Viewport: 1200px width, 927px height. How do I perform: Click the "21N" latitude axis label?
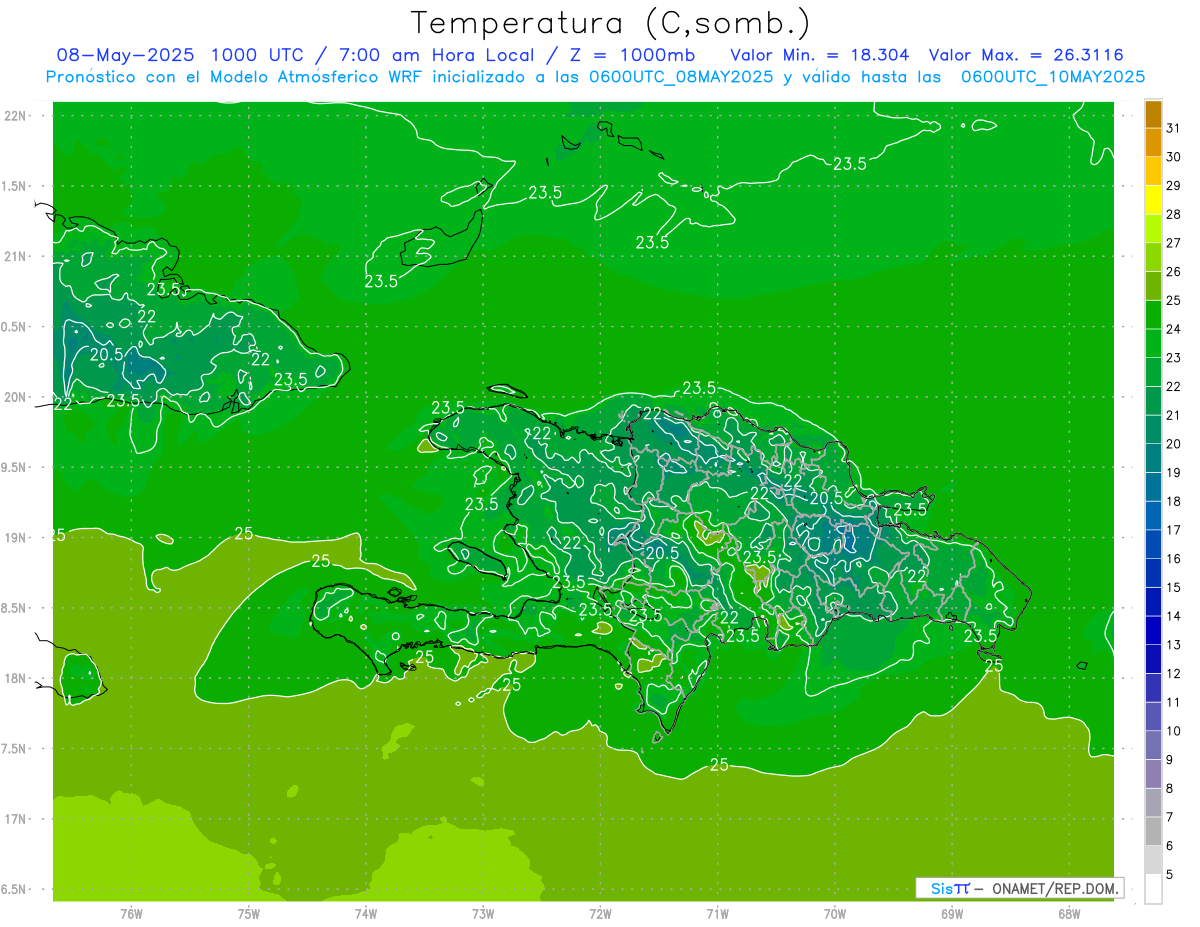pos(15,256)
